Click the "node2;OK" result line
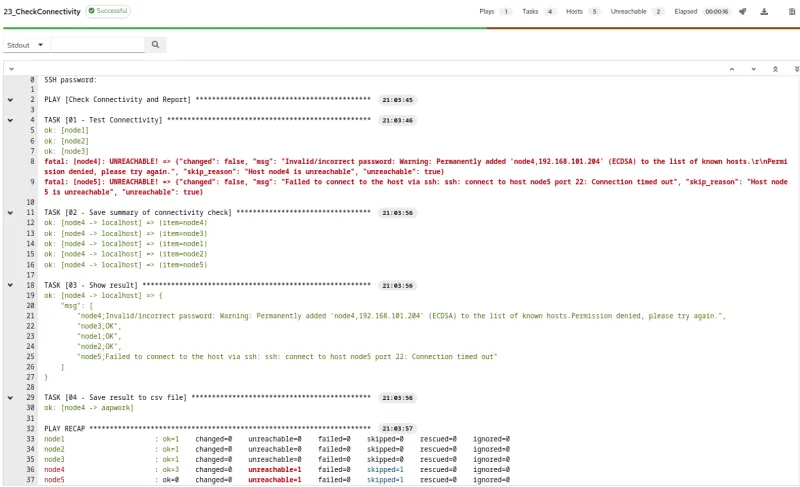Image resolution: width=800 pixels, height=487 pixels. tap(99, 346)
